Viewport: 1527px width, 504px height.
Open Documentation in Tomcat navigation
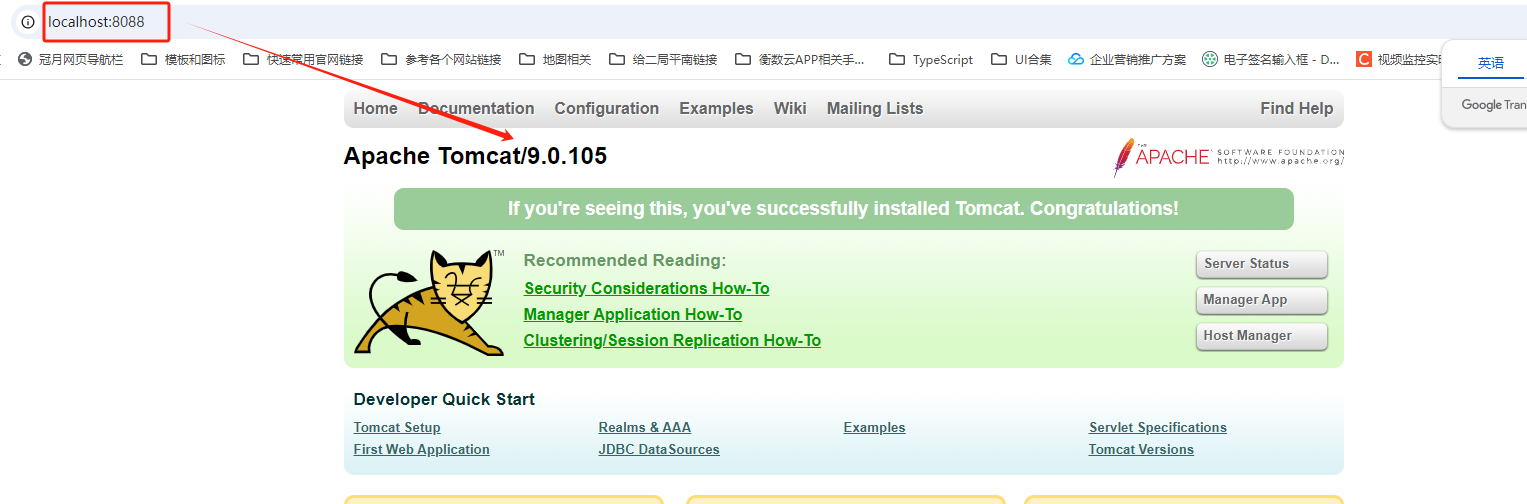point(476,109)
